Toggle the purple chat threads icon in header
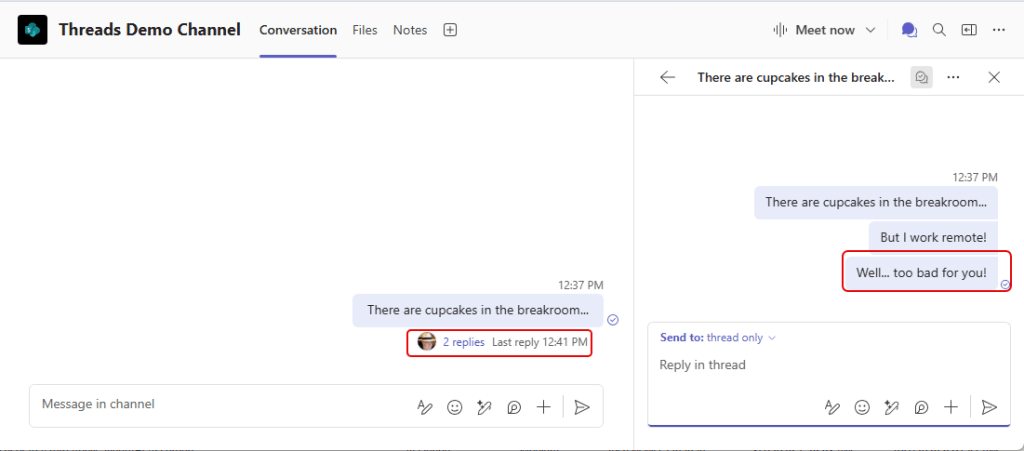 [909, 30]
